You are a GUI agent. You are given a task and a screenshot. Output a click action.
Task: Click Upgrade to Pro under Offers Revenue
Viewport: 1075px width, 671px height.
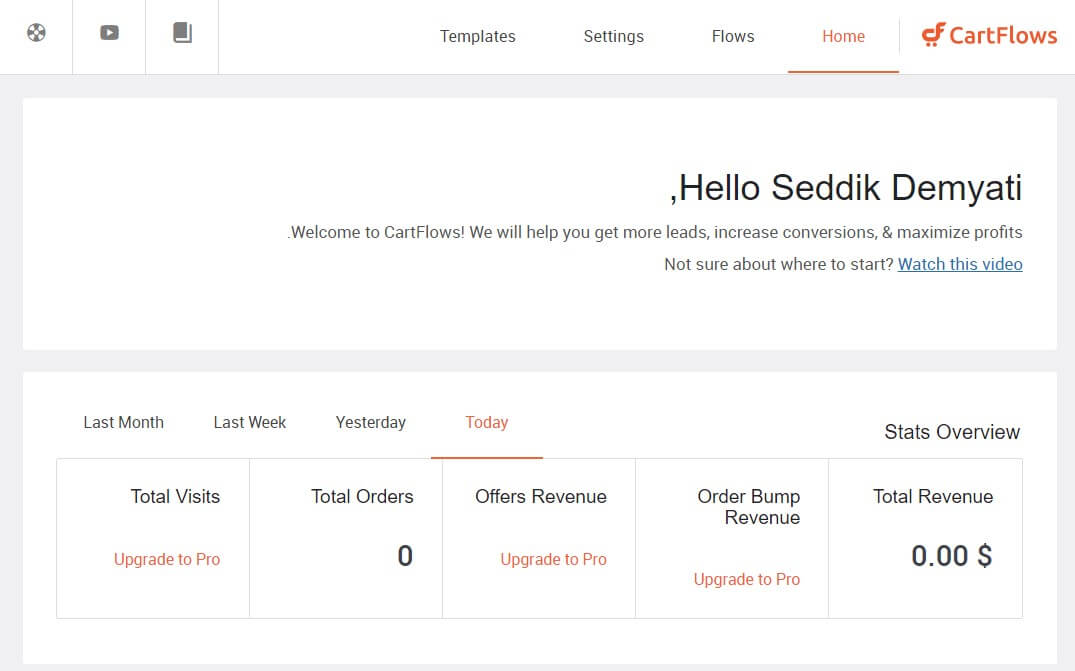(553, 559)
